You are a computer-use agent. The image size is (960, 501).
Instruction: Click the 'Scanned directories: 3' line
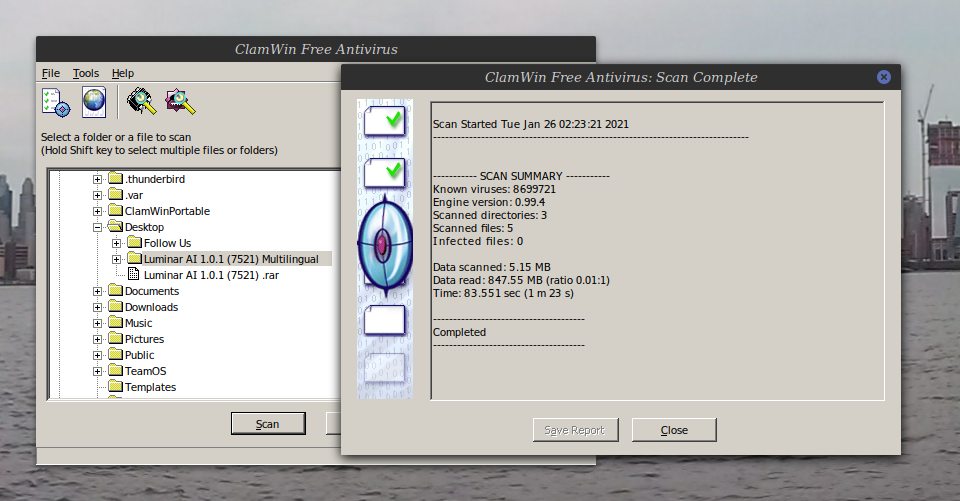490,216
